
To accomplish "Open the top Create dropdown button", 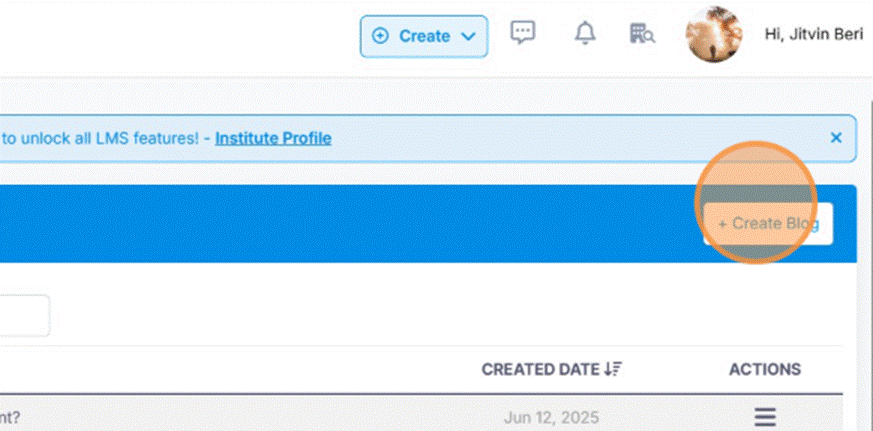I will (x=424, y=36).
